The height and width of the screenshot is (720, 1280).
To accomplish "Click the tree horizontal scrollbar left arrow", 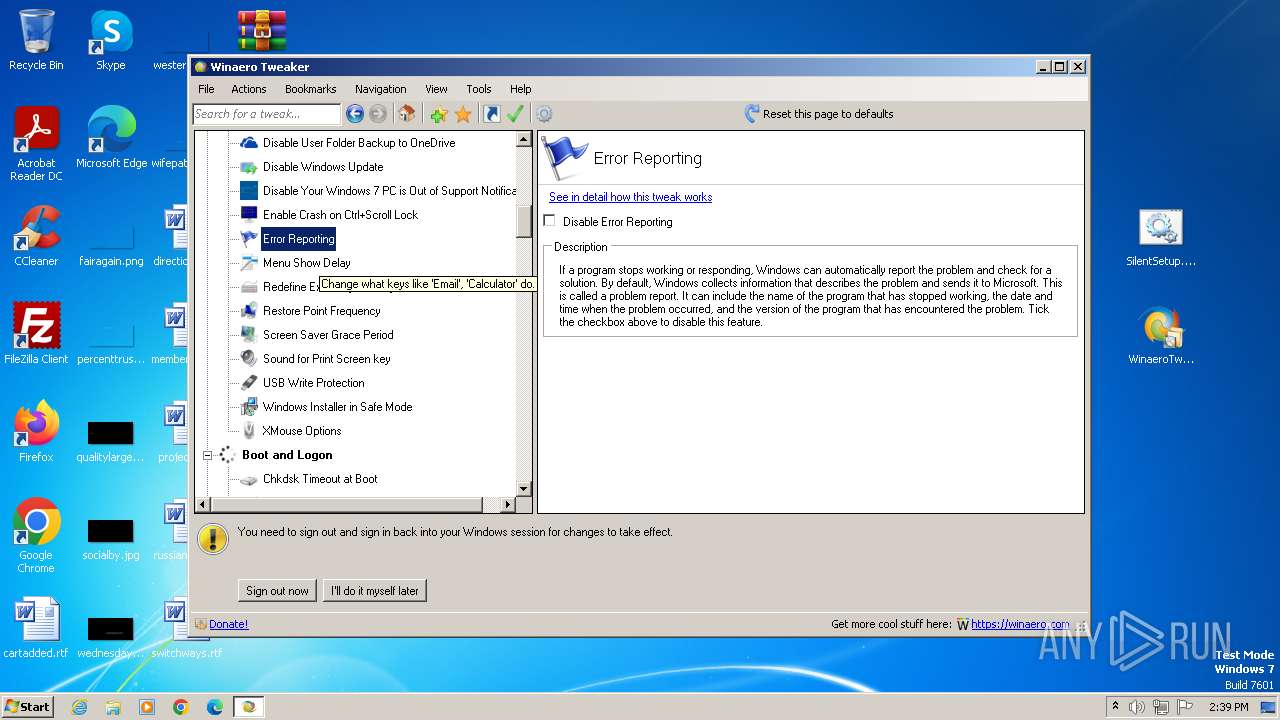I will click(203, 504).
